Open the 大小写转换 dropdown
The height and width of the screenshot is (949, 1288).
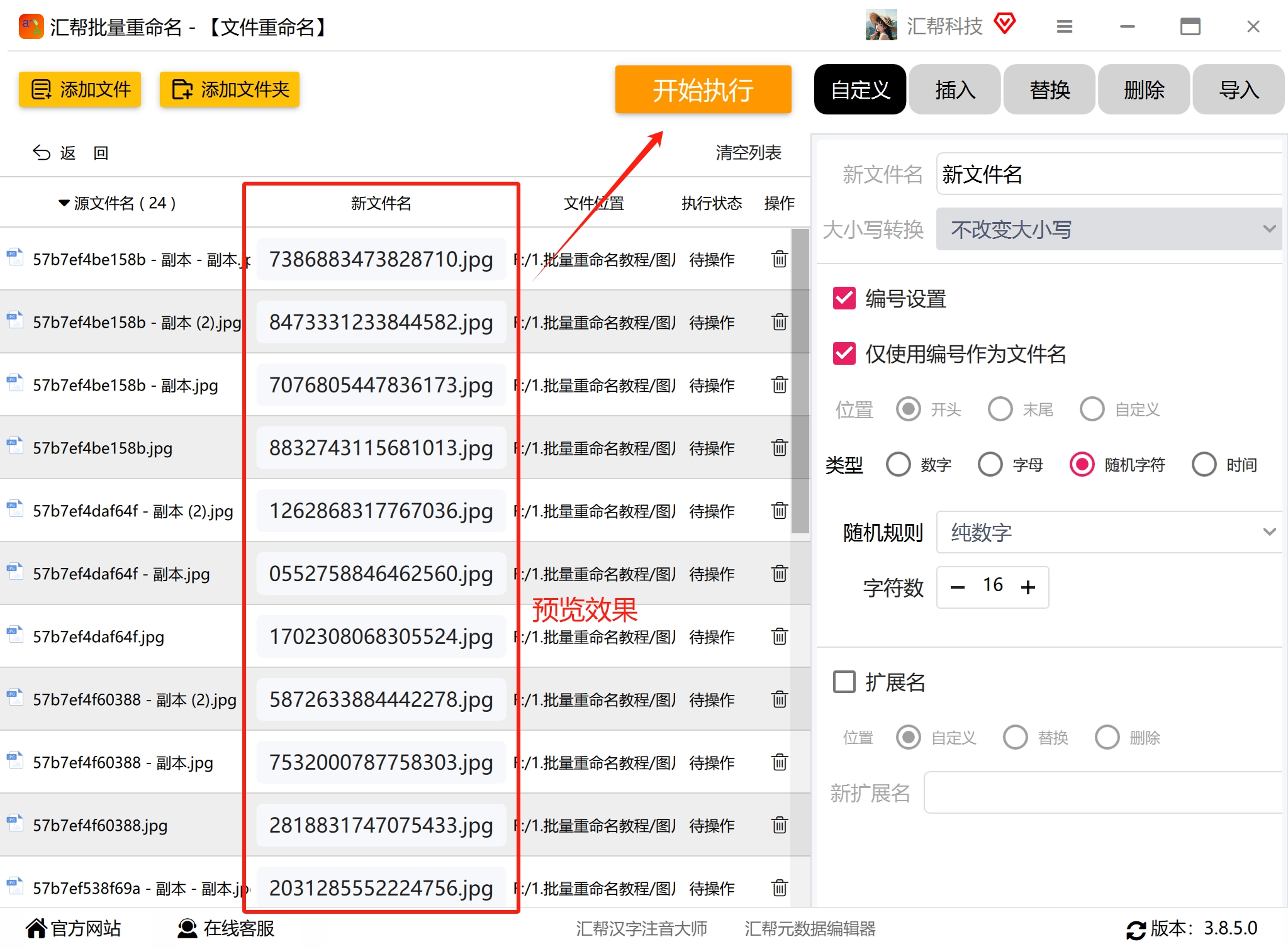coord(1109,230)
